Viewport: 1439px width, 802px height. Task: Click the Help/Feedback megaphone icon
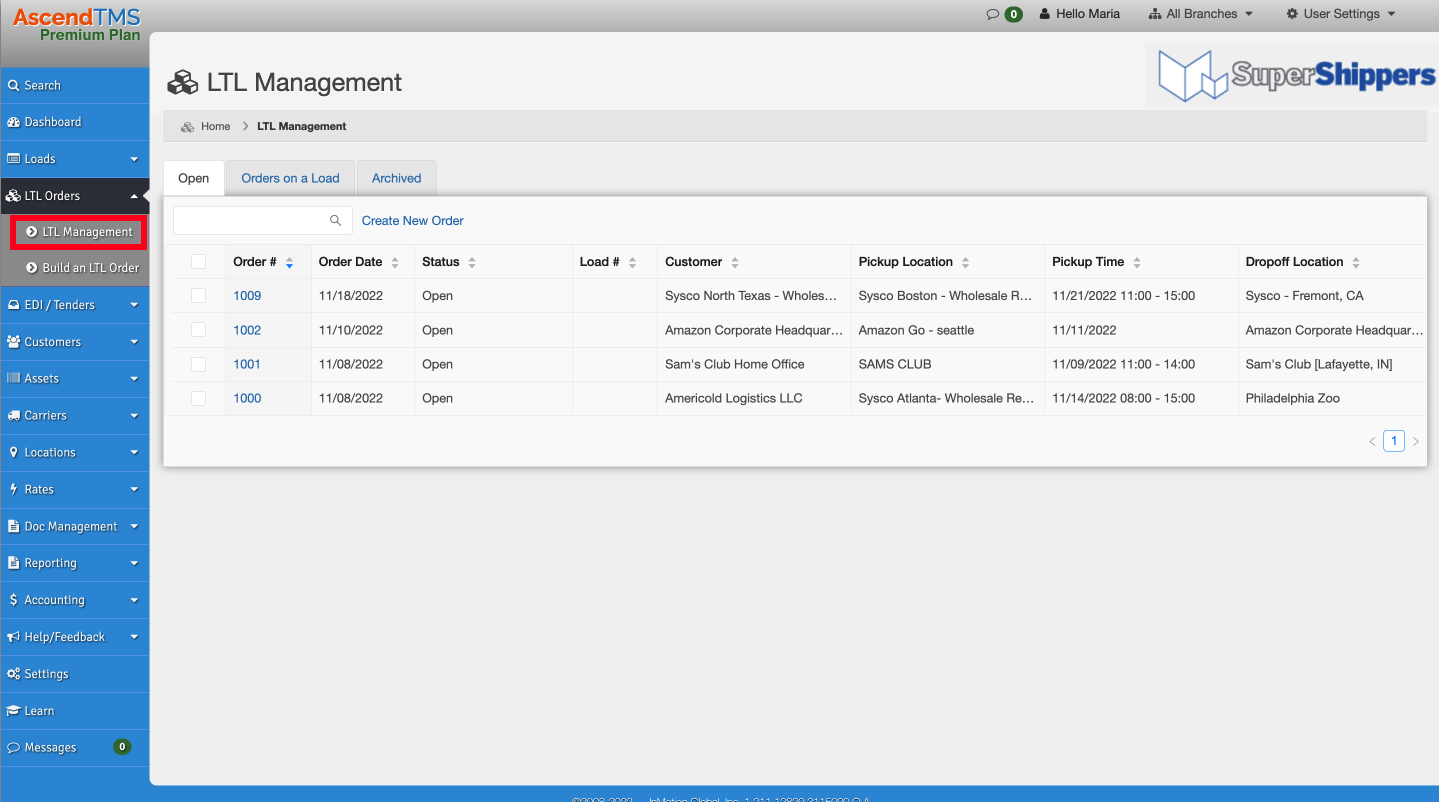pos(14,637)
